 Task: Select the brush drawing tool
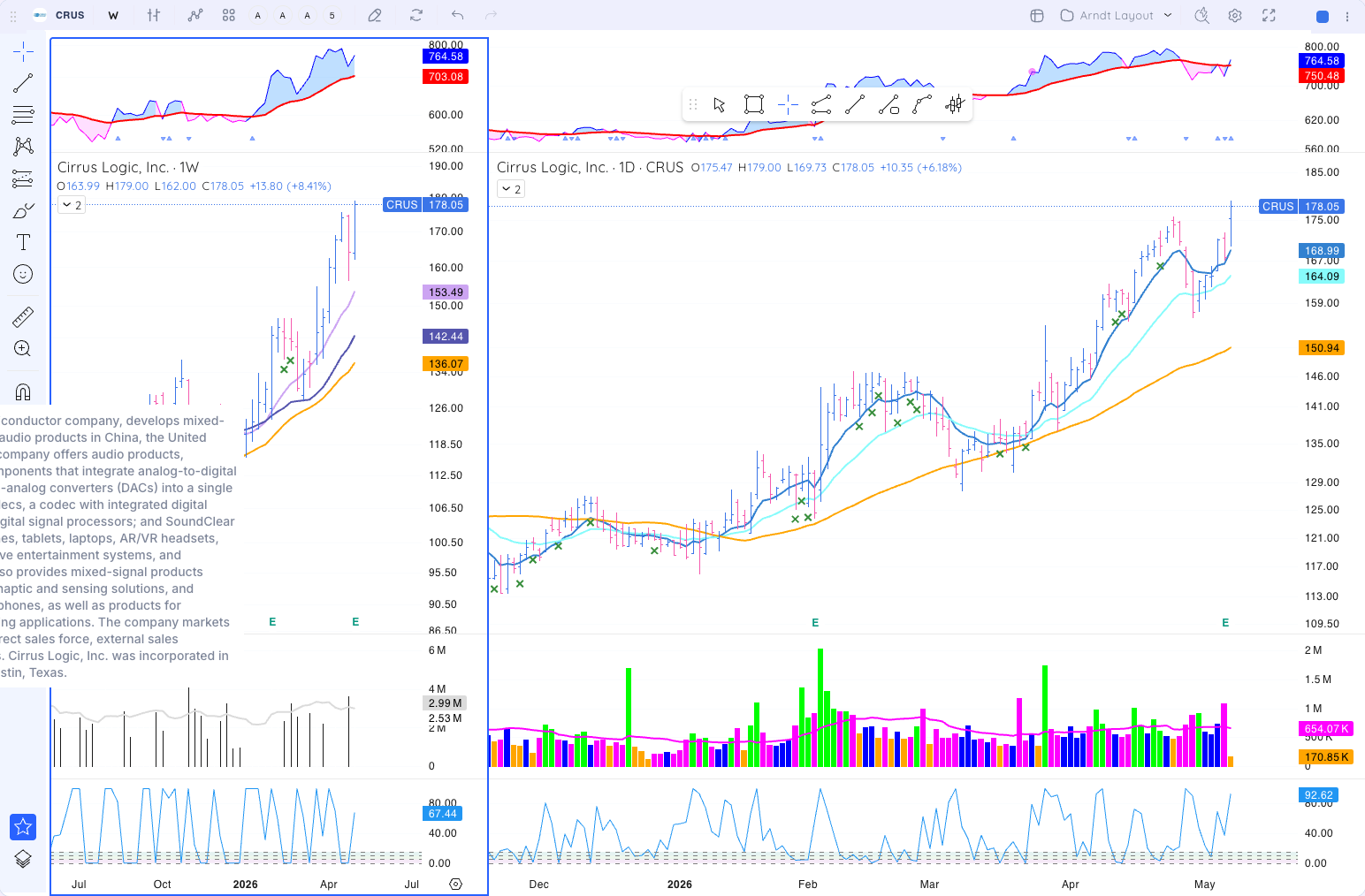coord(23,210)
